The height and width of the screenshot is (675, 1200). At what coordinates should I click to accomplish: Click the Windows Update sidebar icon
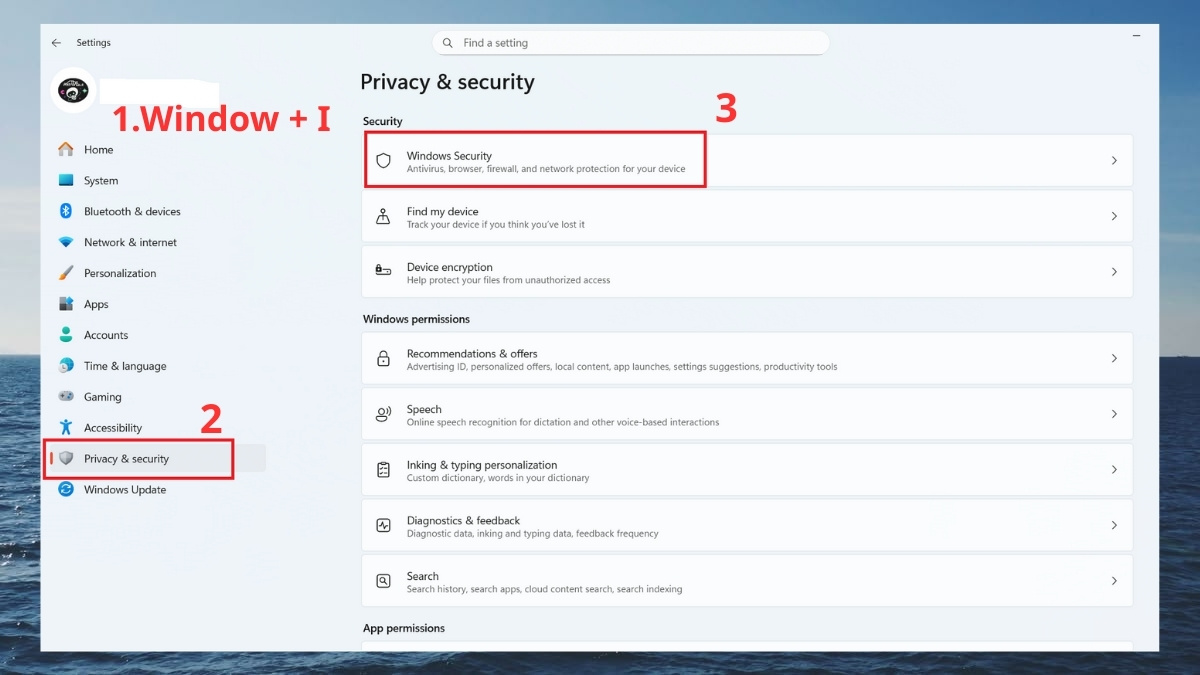point(66,489)
